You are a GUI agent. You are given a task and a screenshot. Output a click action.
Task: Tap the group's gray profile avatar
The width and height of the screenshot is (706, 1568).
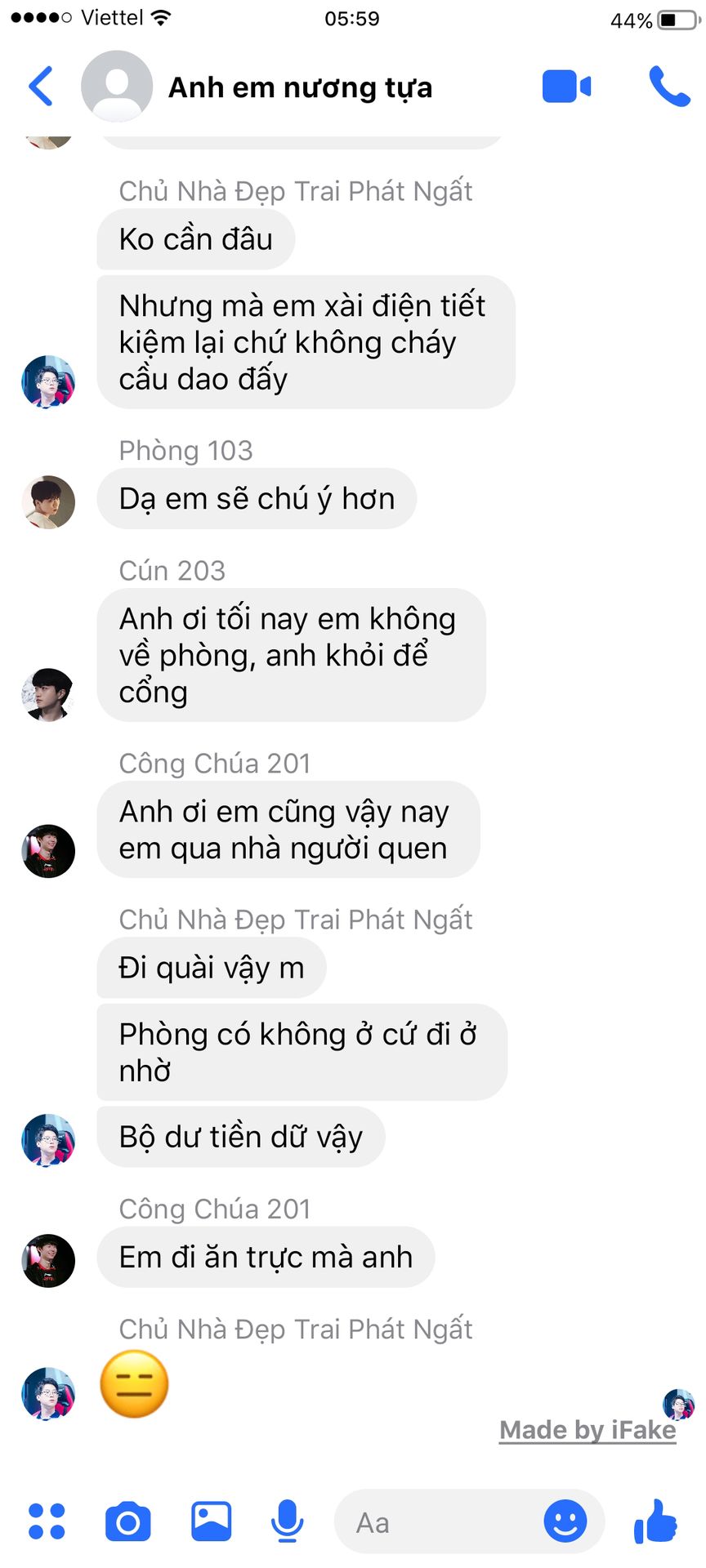click(x=117, y=87)
